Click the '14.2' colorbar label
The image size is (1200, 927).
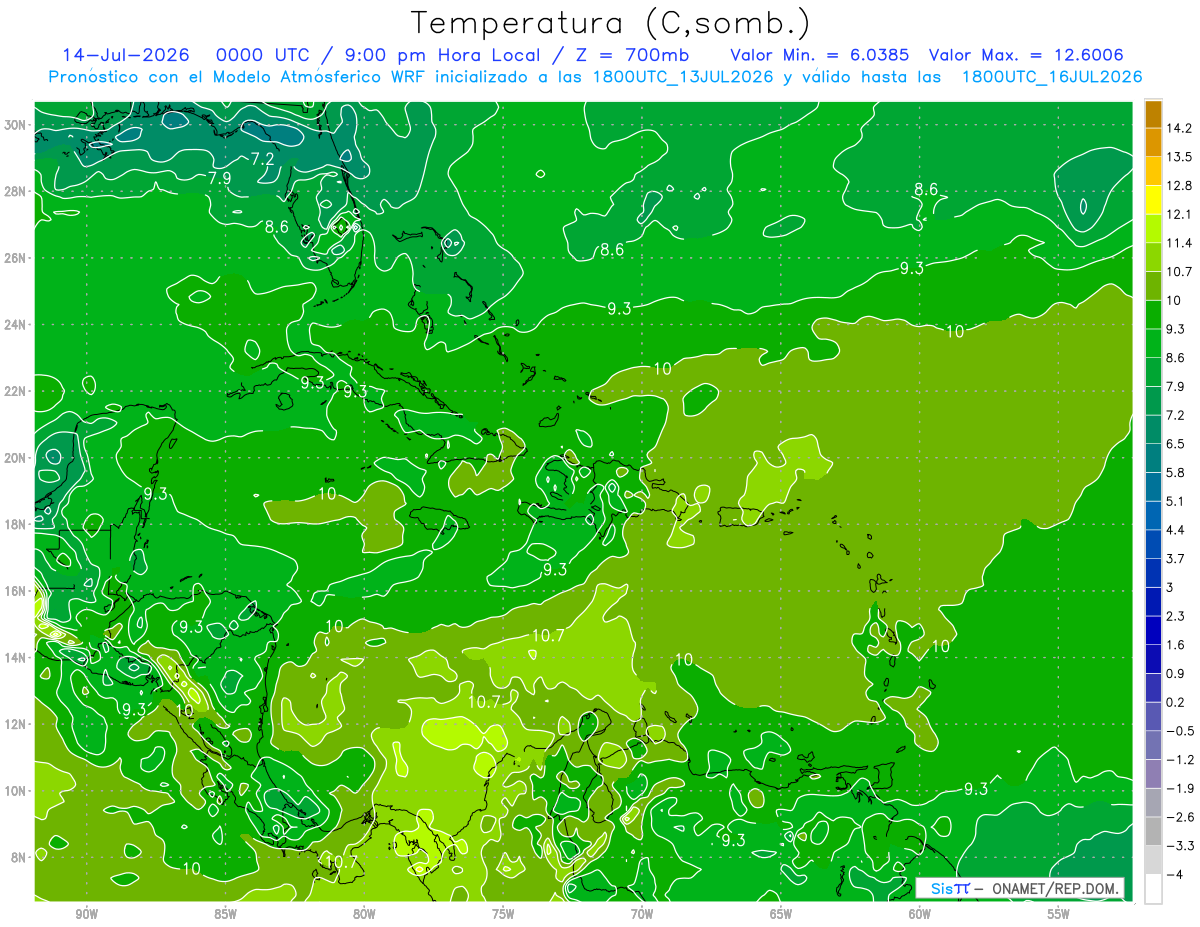pyautogui.click(x=1179, y=128)
